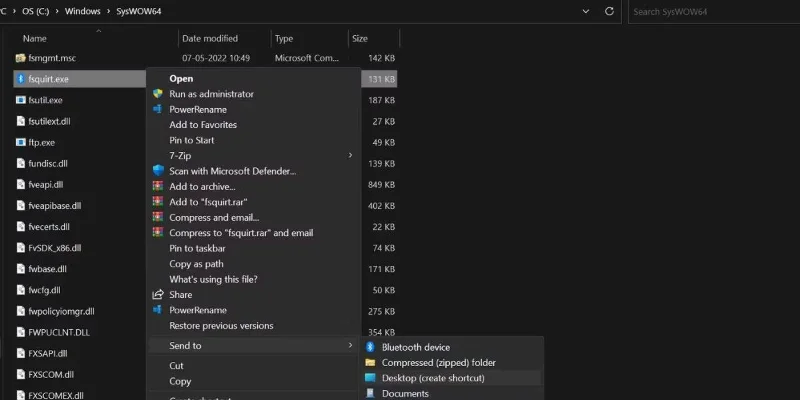Screen dimensions: 800x400
Task: Click the FWPUCLNT.DLL file icon
Action: [x=20, y=332]
